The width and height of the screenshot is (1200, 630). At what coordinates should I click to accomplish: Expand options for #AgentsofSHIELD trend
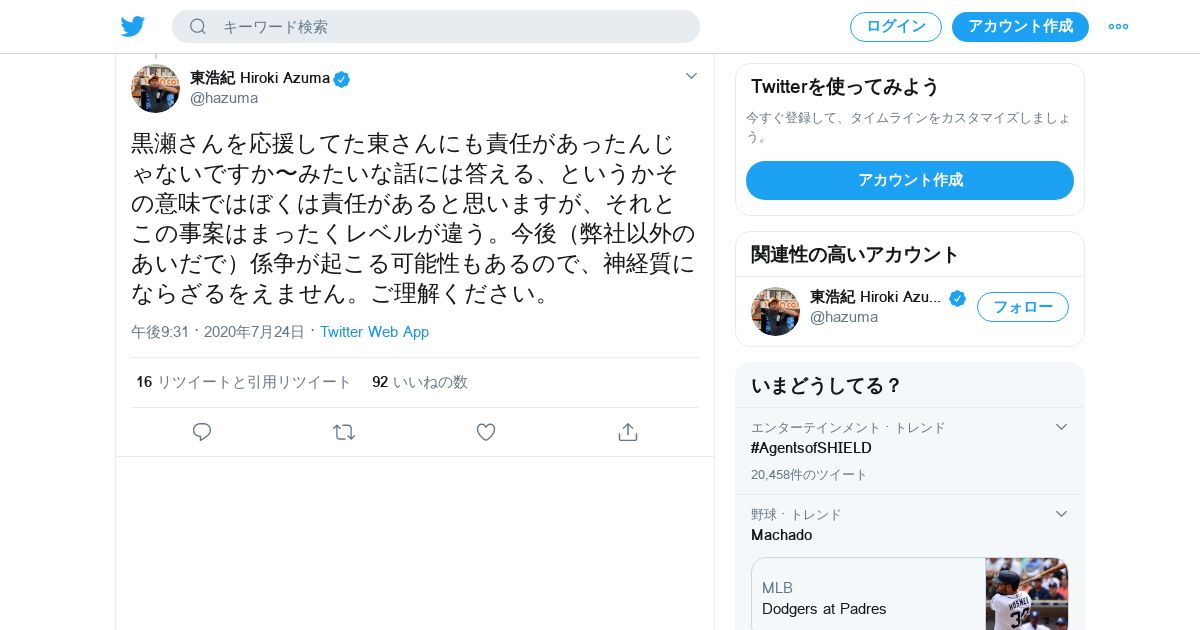tap(1062, 427)
